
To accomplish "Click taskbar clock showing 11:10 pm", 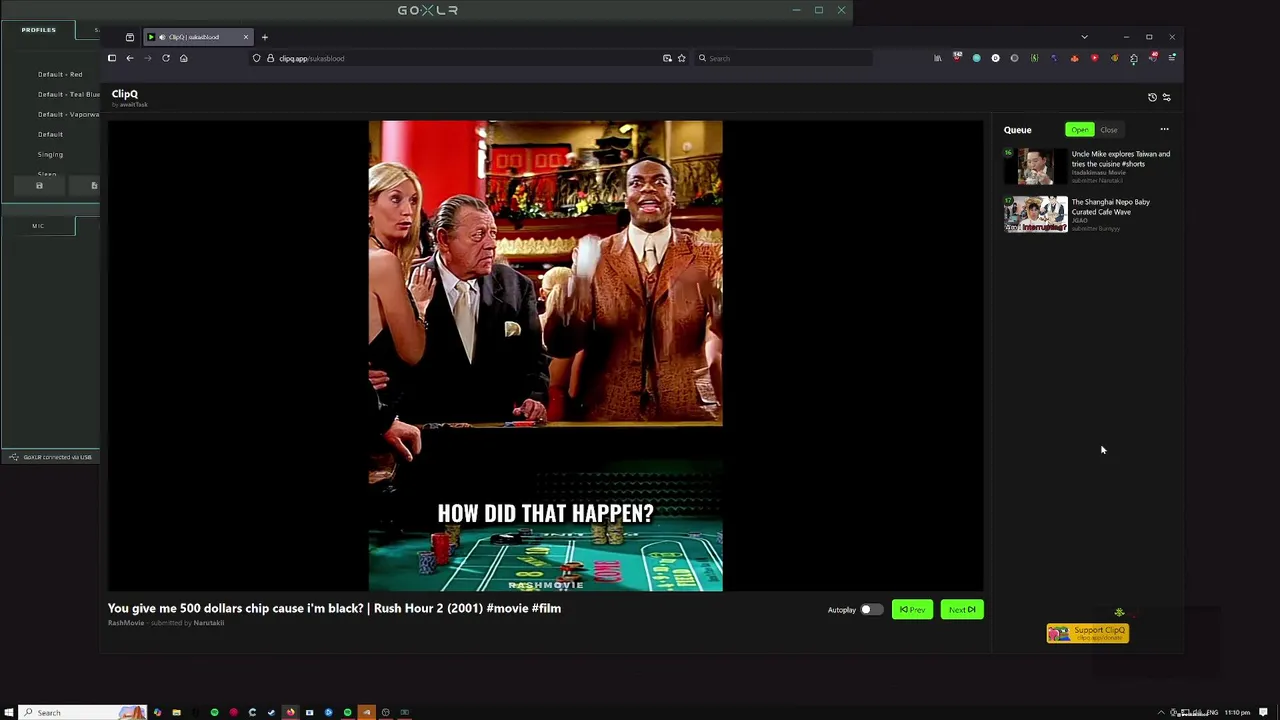I will pyautogui.click(x=1237, y=712).
